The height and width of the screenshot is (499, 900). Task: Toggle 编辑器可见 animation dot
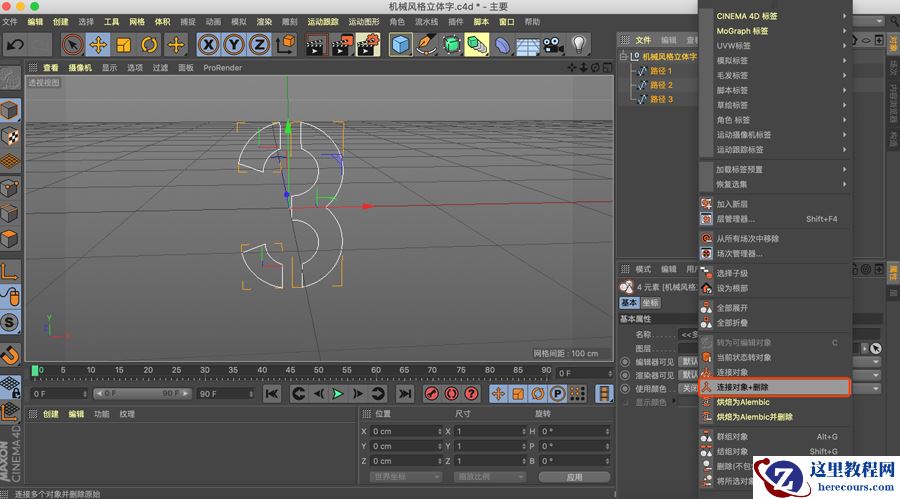point(625,362)
